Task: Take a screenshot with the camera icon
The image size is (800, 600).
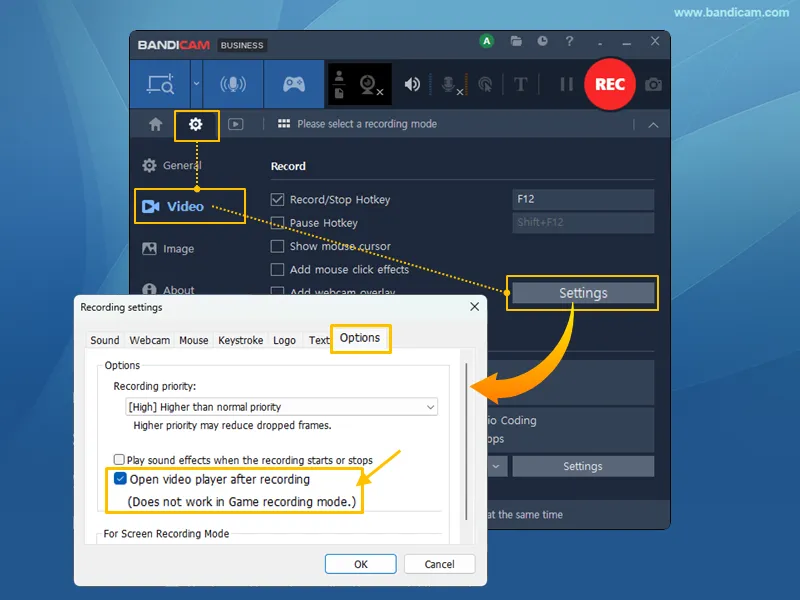Action: [653, 85]
